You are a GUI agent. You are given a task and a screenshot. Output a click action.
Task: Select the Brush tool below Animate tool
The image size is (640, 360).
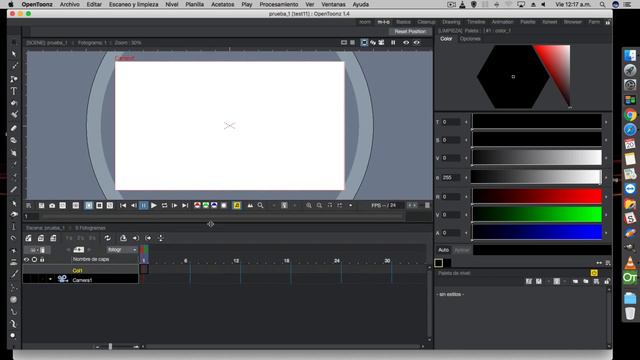pos(14,66)
